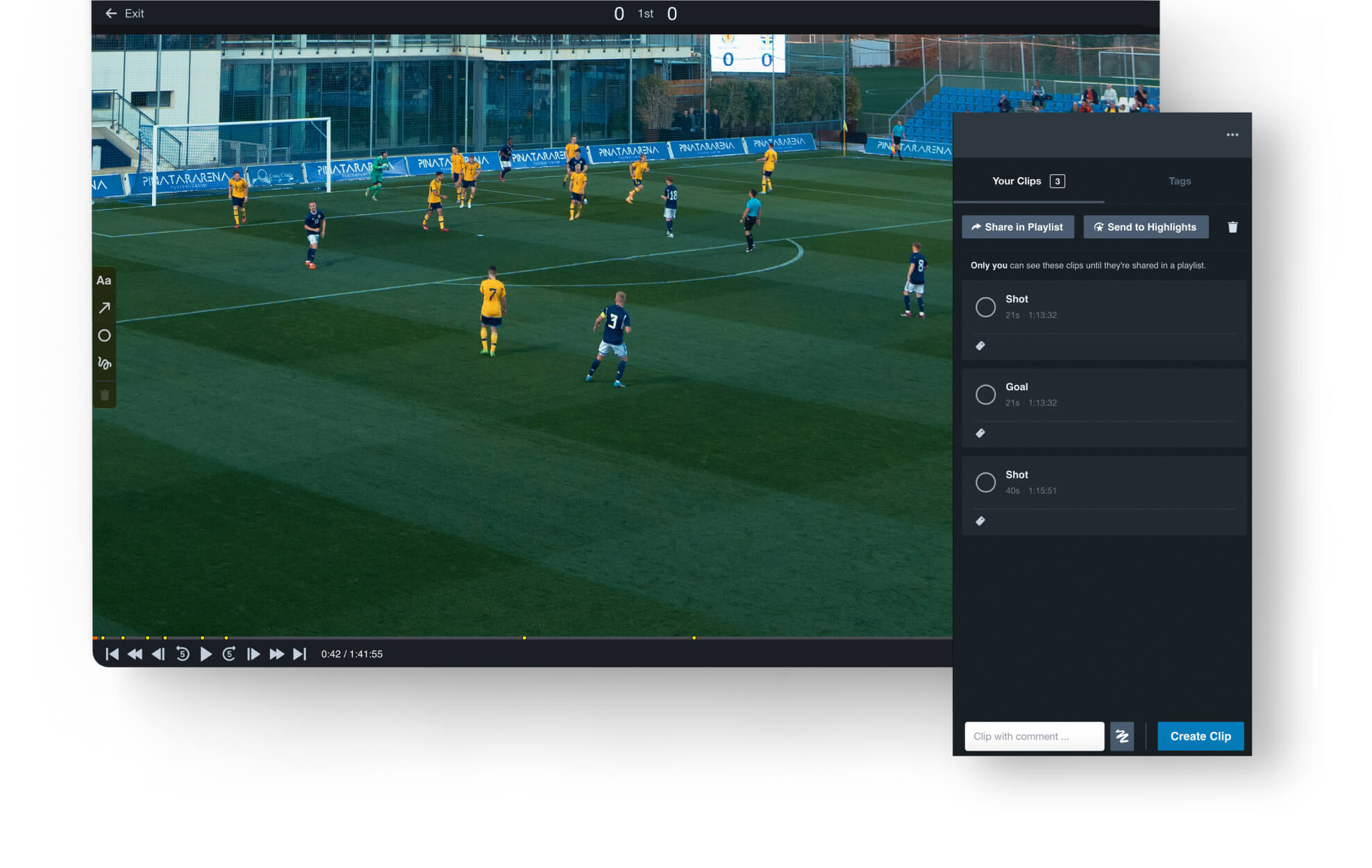Viewport: 1372px width, 868px height.
Task: Switch to the Tags tab
Action: (x=1180, y=181)
